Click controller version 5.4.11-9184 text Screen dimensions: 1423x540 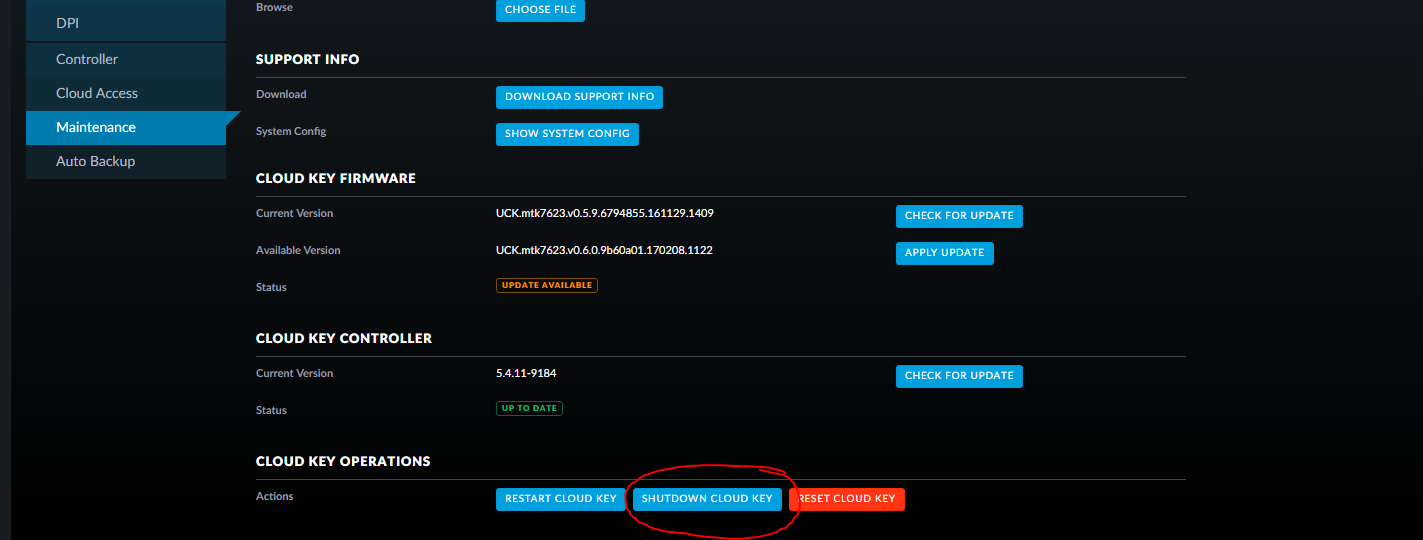tap(526, 373)
